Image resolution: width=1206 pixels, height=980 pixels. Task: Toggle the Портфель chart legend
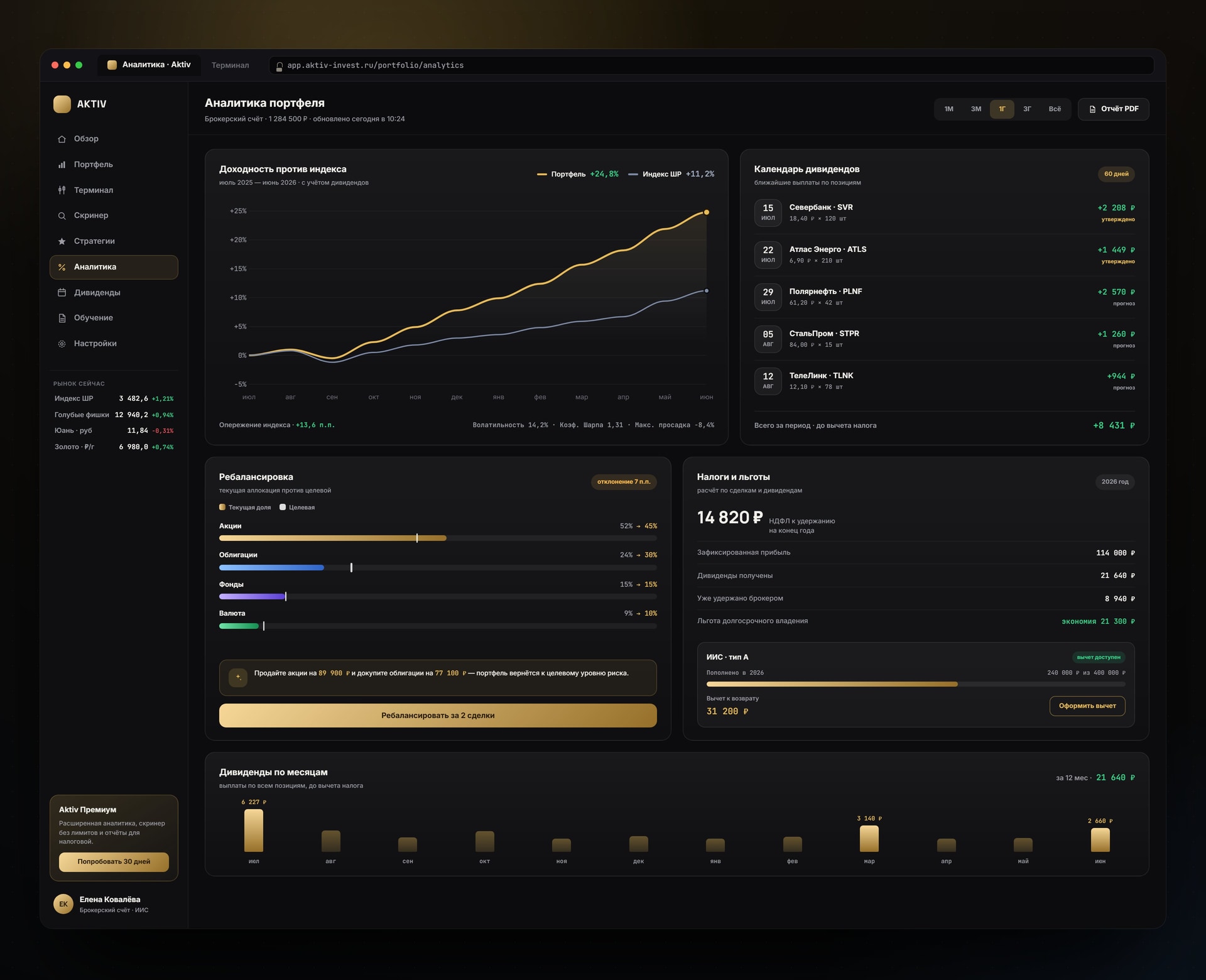tap(577, 174)
